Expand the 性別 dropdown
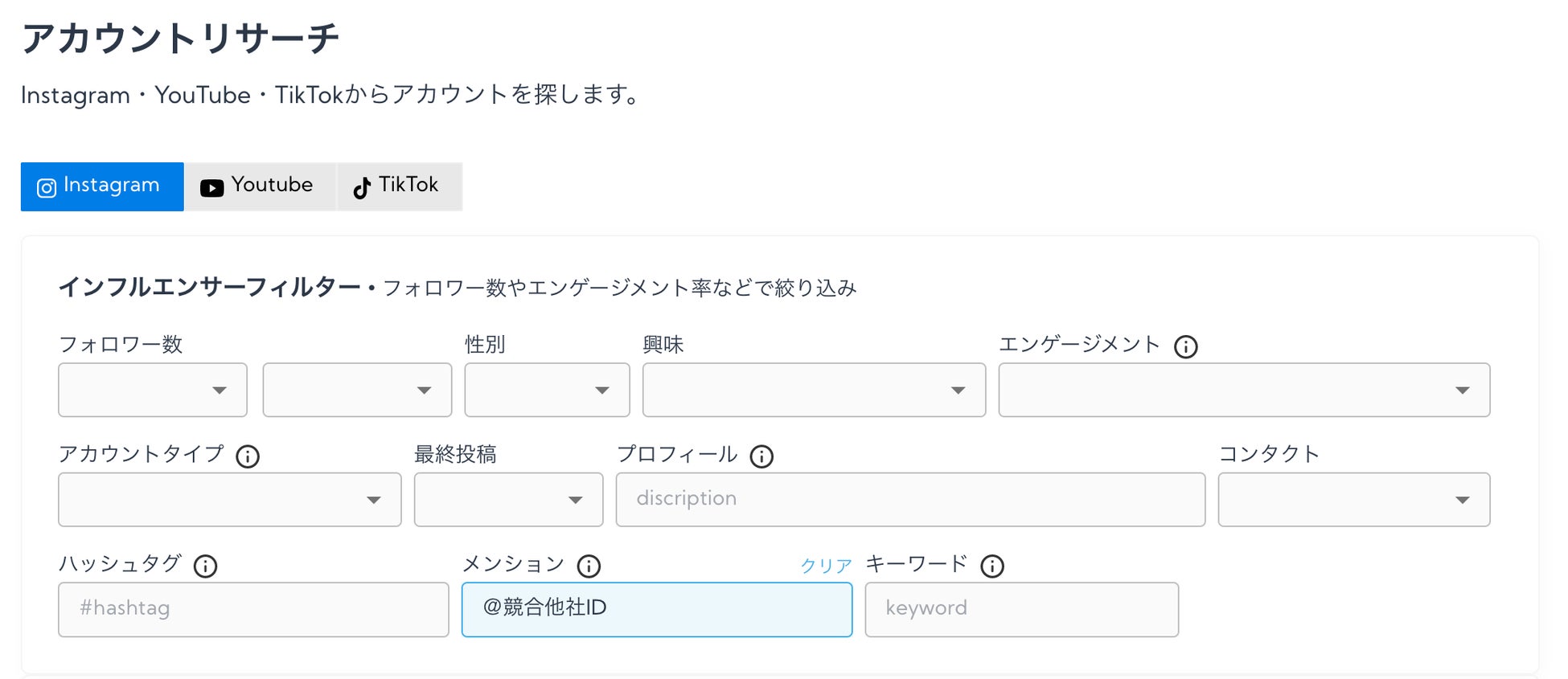 [547, 390]
